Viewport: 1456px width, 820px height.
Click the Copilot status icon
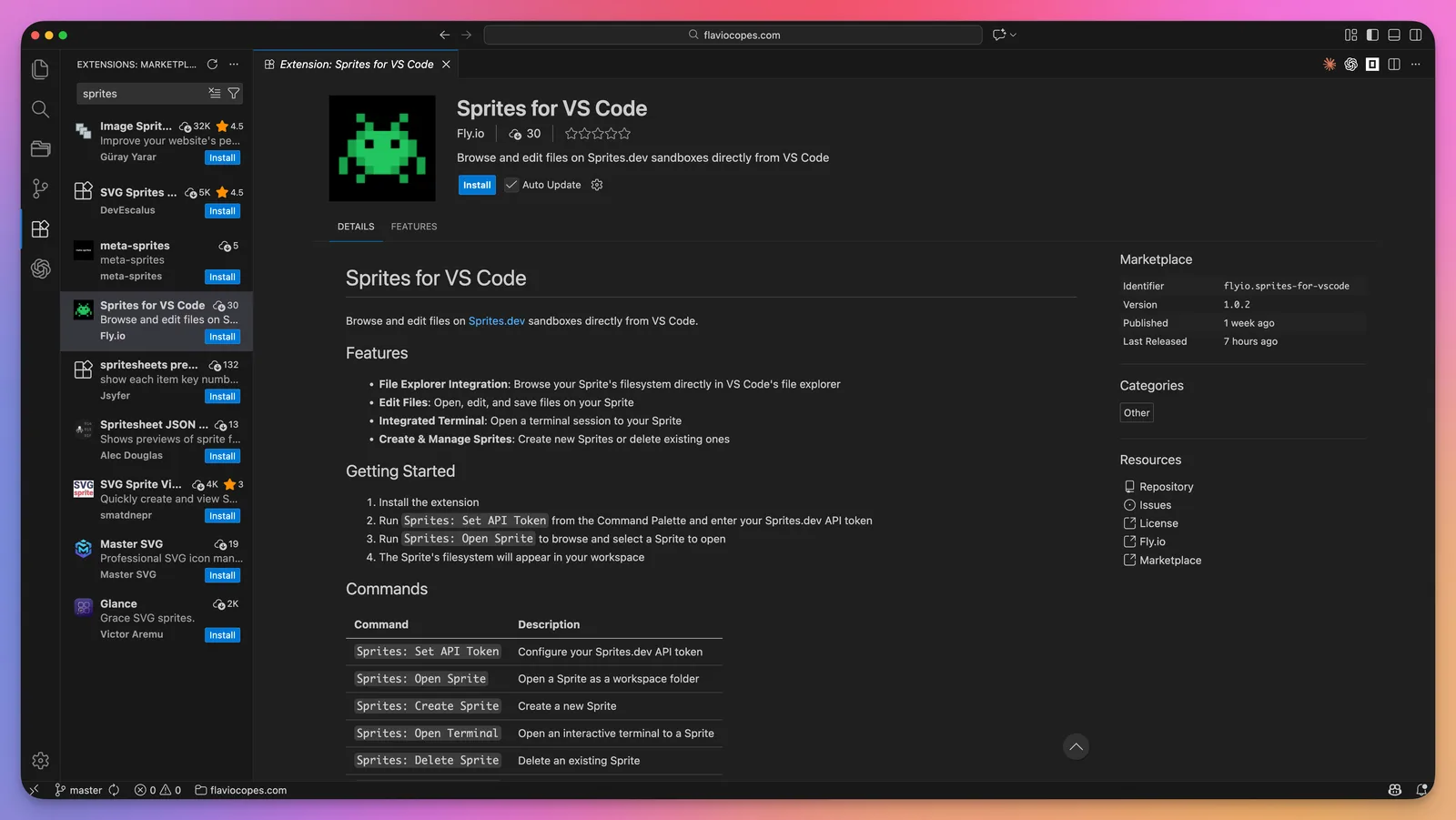point(1395,790)
